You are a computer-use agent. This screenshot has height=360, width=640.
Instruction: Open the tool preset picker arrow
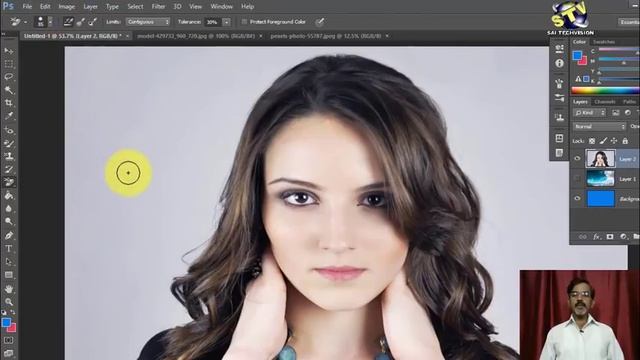pos(25,22)
